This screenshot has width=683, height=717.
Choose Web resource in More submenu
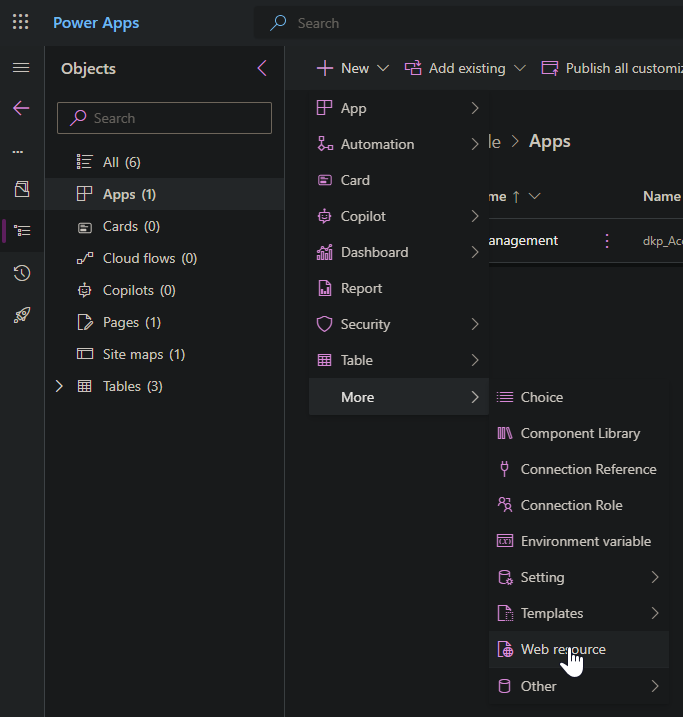pyautogui.click(x=579, y=649)
